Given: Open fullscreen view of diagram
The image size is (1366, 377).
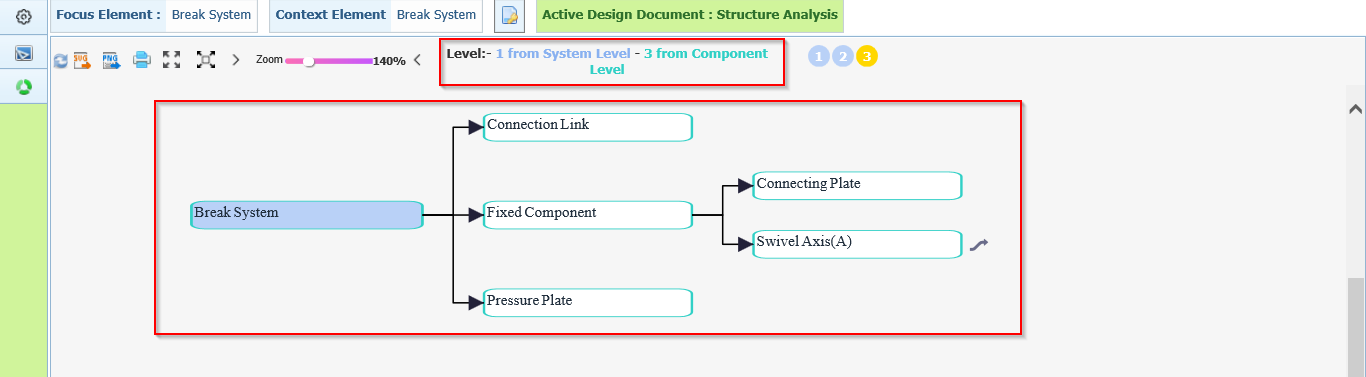Looking at the screenshot, I should click(171, 60).
